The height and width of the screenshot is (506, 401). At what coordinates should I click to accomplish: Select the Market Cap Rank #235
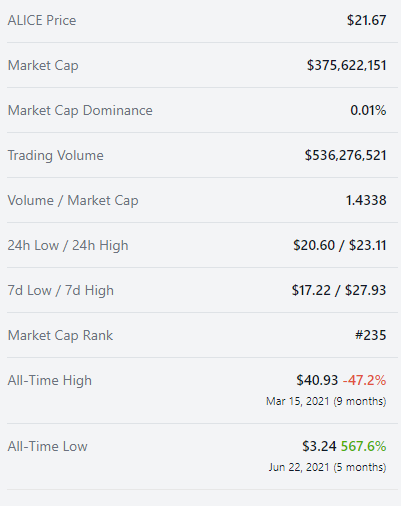coord(370,335)
